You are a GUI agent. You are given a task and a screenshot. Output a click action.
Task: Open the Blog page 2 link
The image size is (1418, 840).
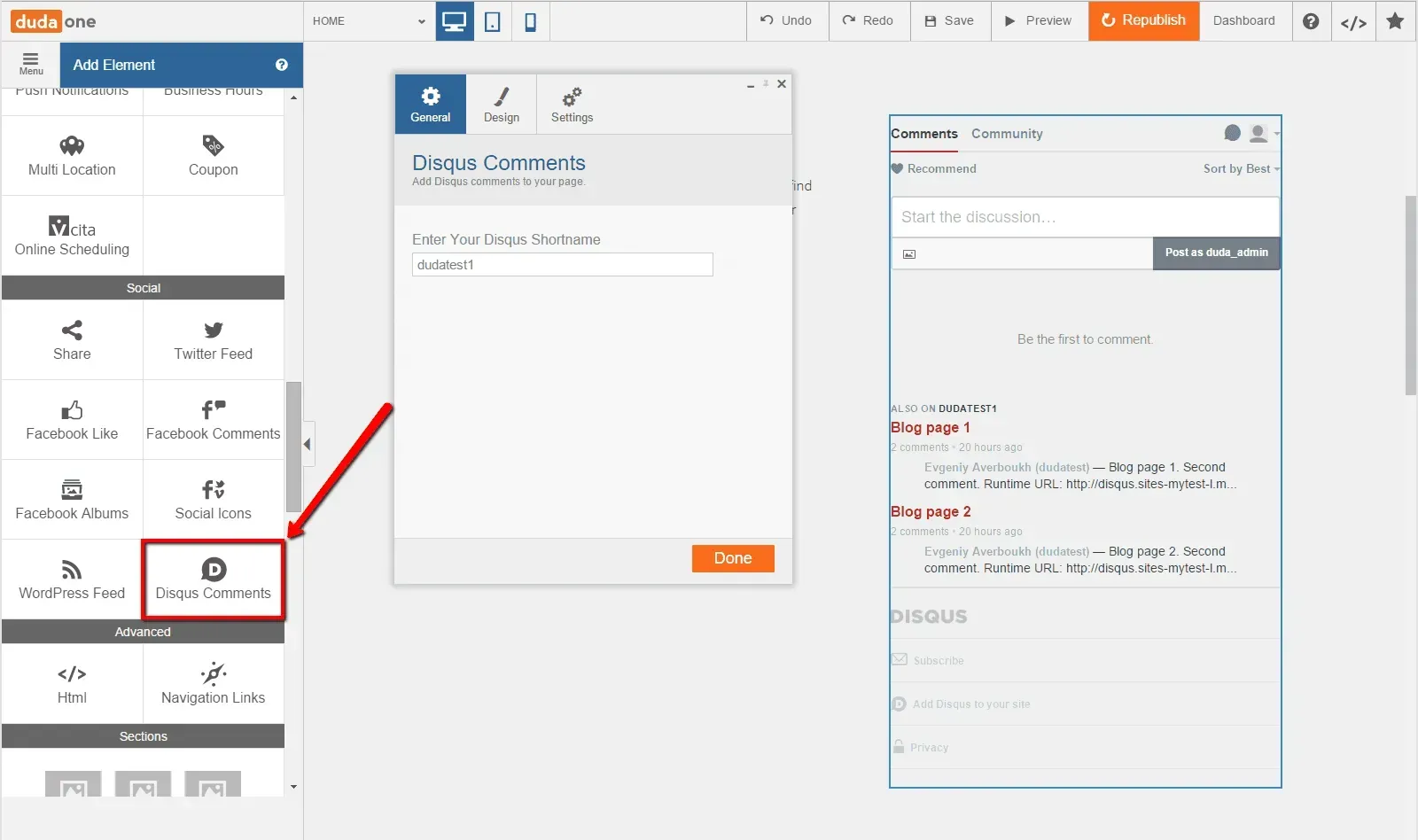pyautogui.click(x=931, y=511)
